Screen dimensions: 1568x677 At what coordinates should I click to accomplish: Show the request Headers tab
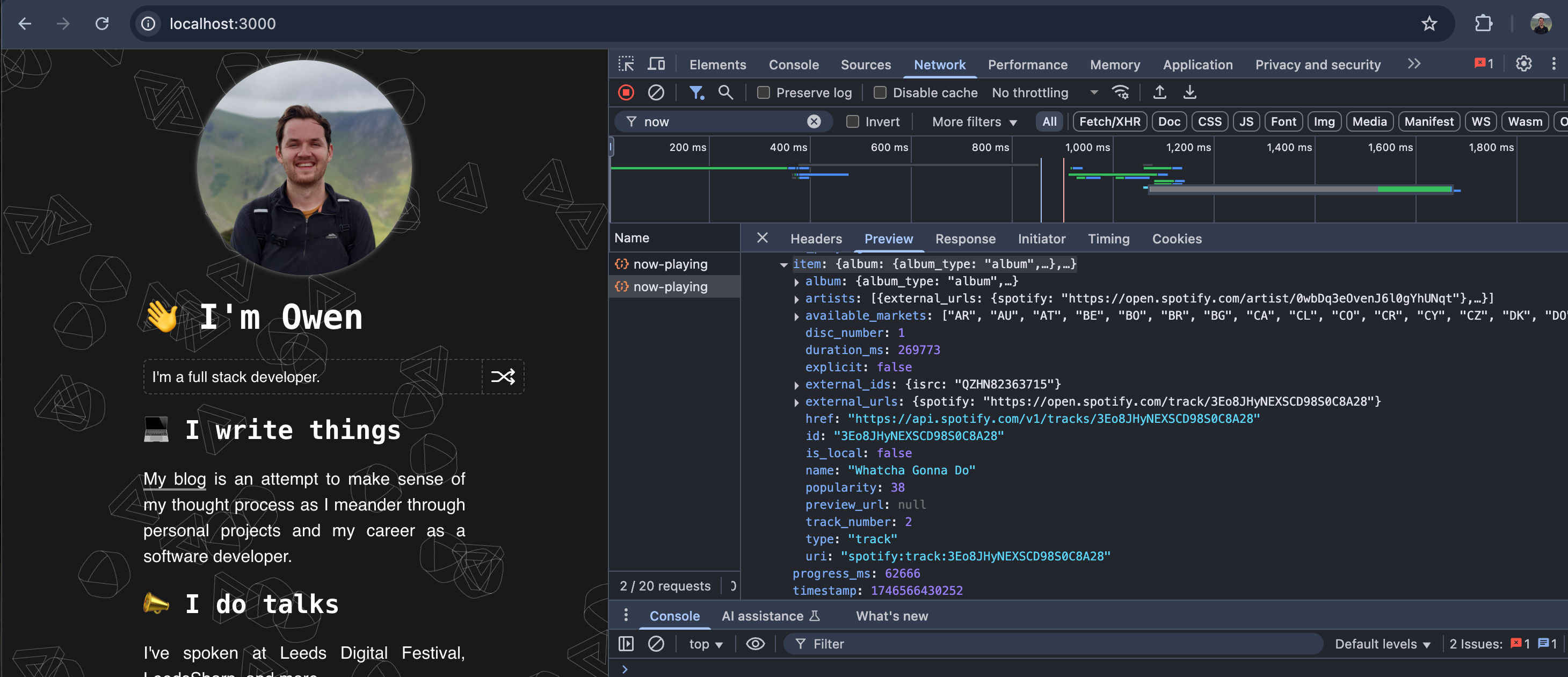tap(816, 239)
